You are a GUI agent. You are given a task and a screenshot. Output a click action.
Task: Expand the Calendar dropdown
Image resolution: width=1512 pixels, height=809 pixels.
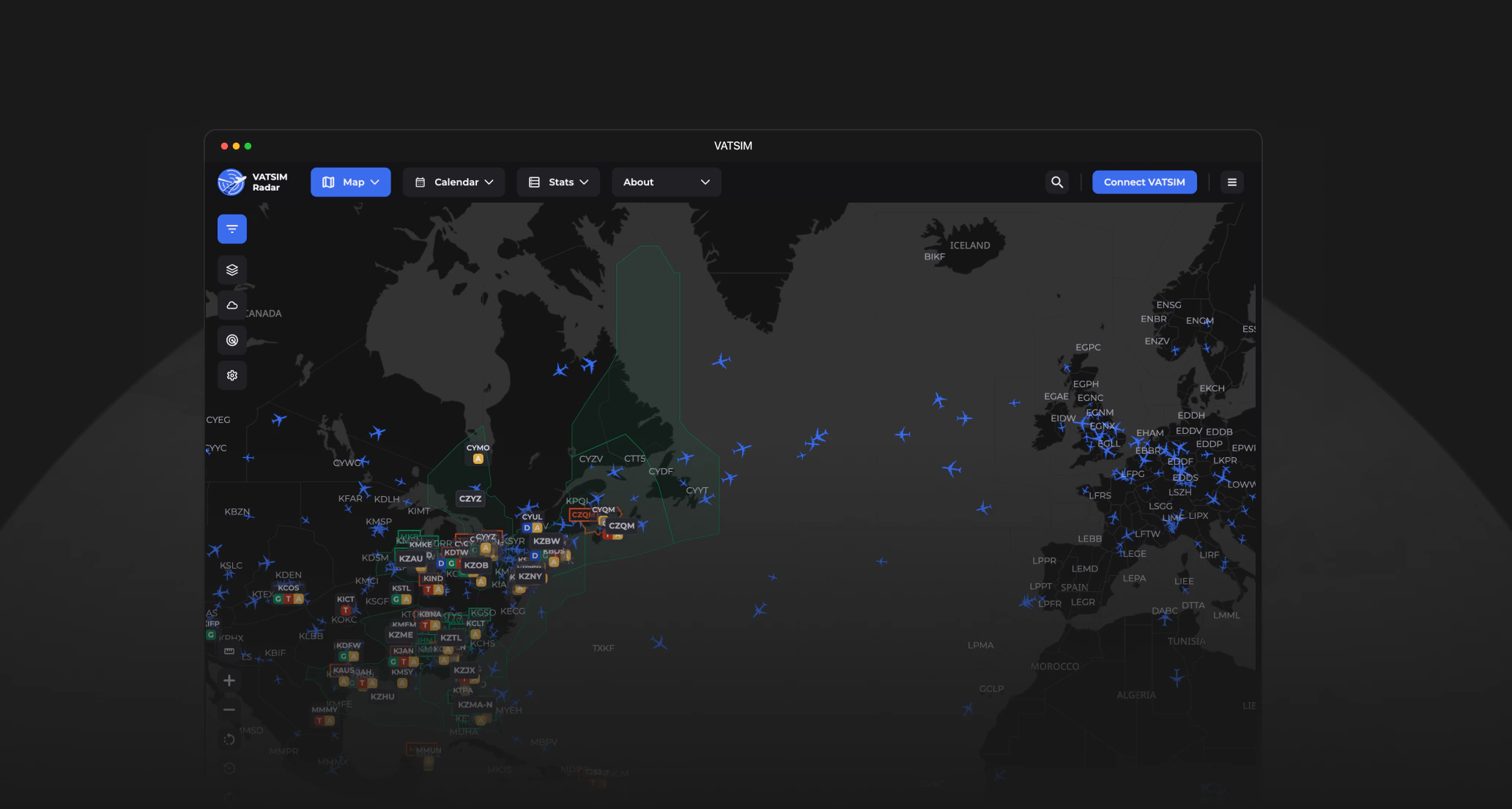[454, 182]
